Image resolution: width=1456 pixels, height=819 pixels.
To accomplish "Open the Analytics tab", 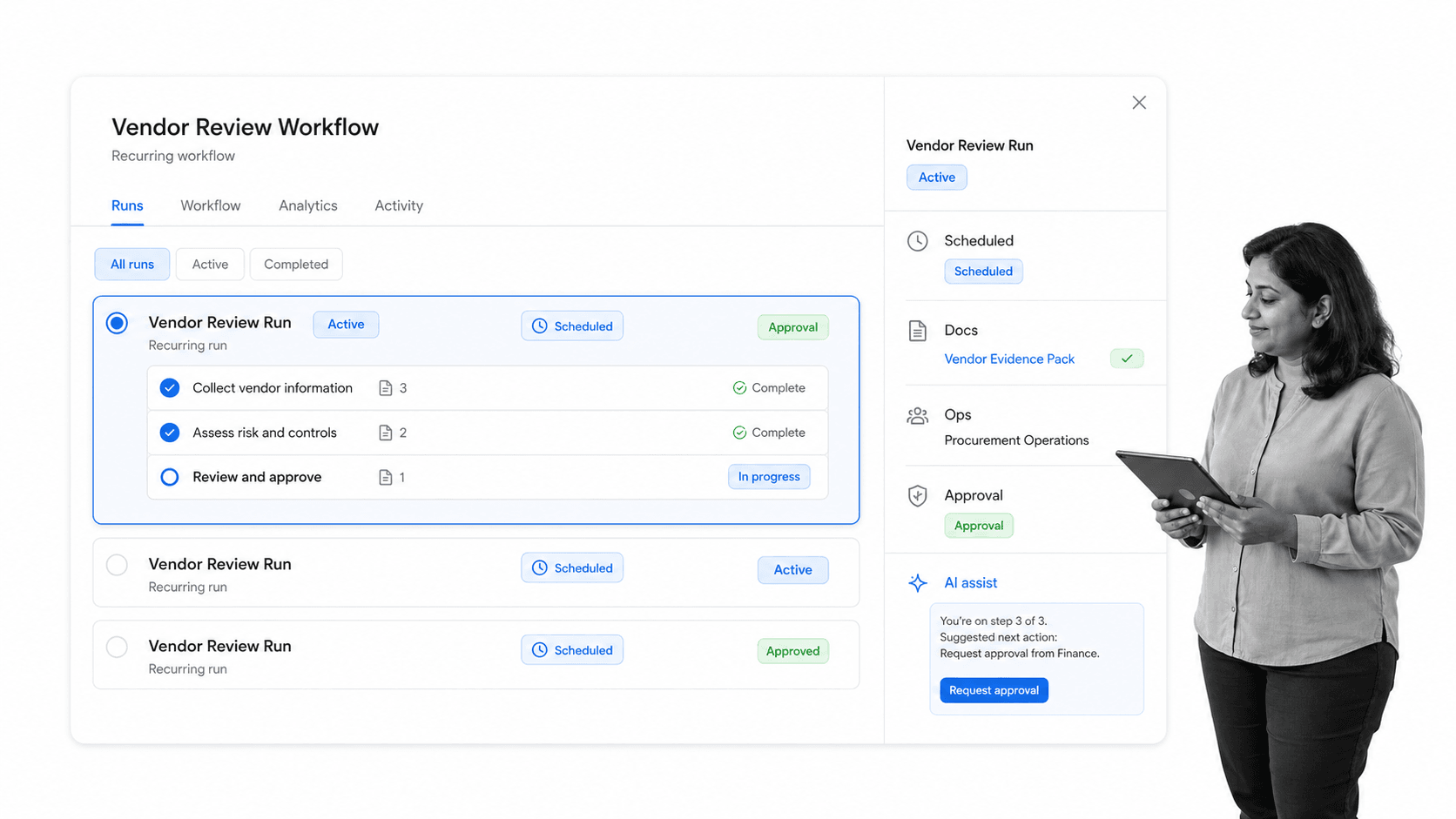I will (x=308, y=206).
